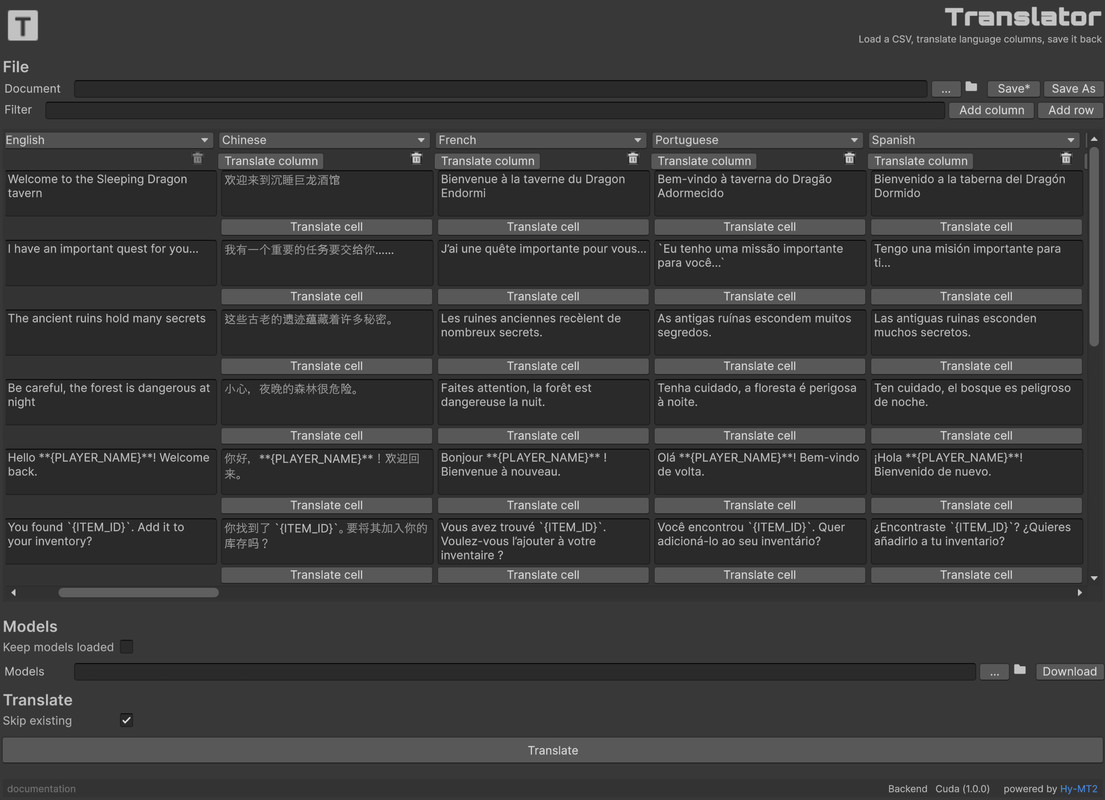Open the Hy-MT2 link
The width and height of the screenshot is (1105, 800).
point(1078,789)
